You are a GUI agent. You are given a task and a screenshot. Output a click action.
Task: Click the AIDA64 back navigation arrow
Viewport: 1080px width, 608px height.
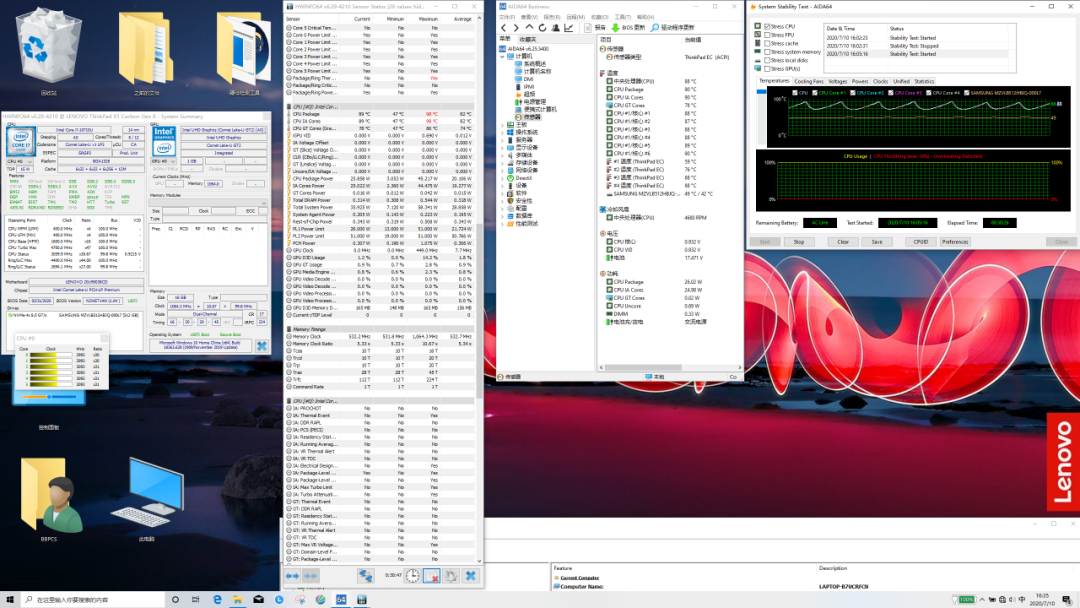click(504, 27)
